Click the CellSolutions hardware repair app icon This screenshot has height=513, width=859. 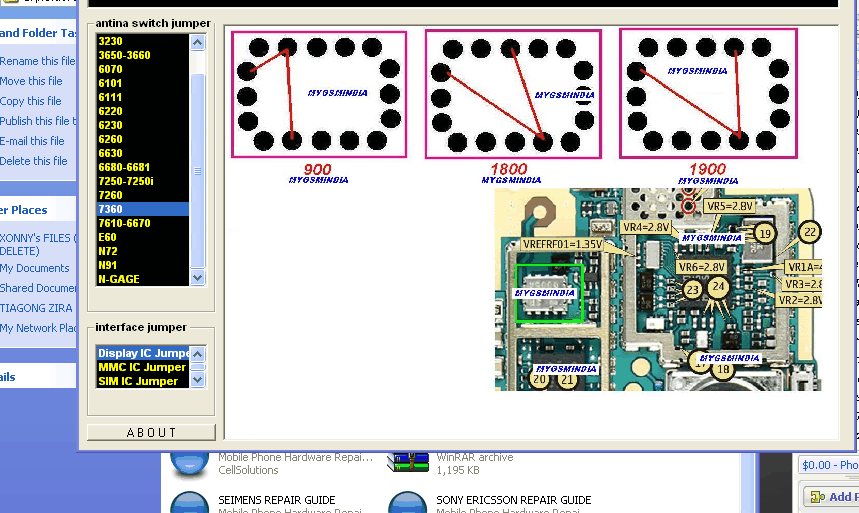click(189, 460)
